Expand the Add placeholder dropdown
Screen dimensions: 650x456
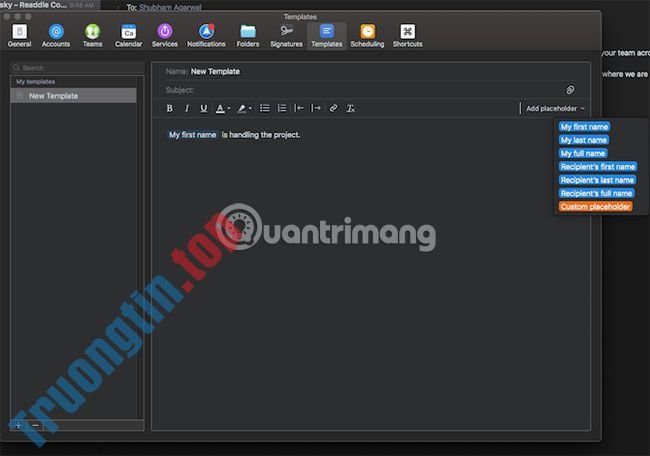click(555, 108)
